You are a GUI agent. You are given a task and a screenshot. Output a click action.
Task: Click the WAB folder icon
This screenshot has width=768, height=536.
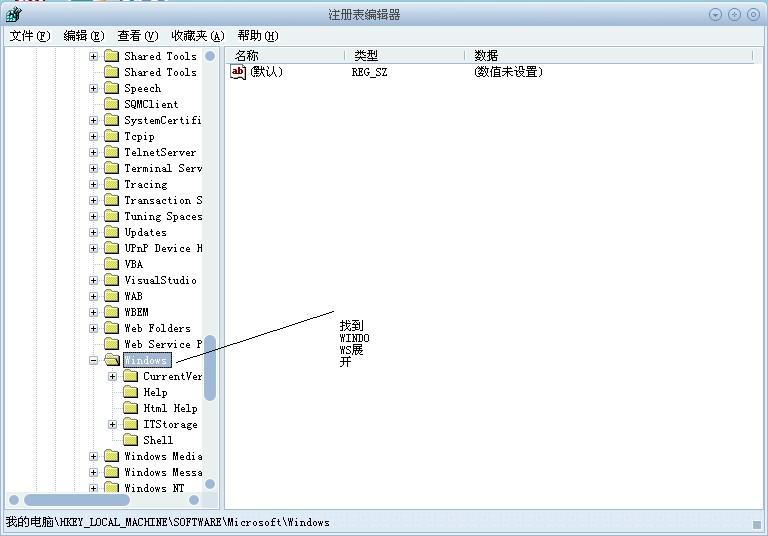[112, 296]
